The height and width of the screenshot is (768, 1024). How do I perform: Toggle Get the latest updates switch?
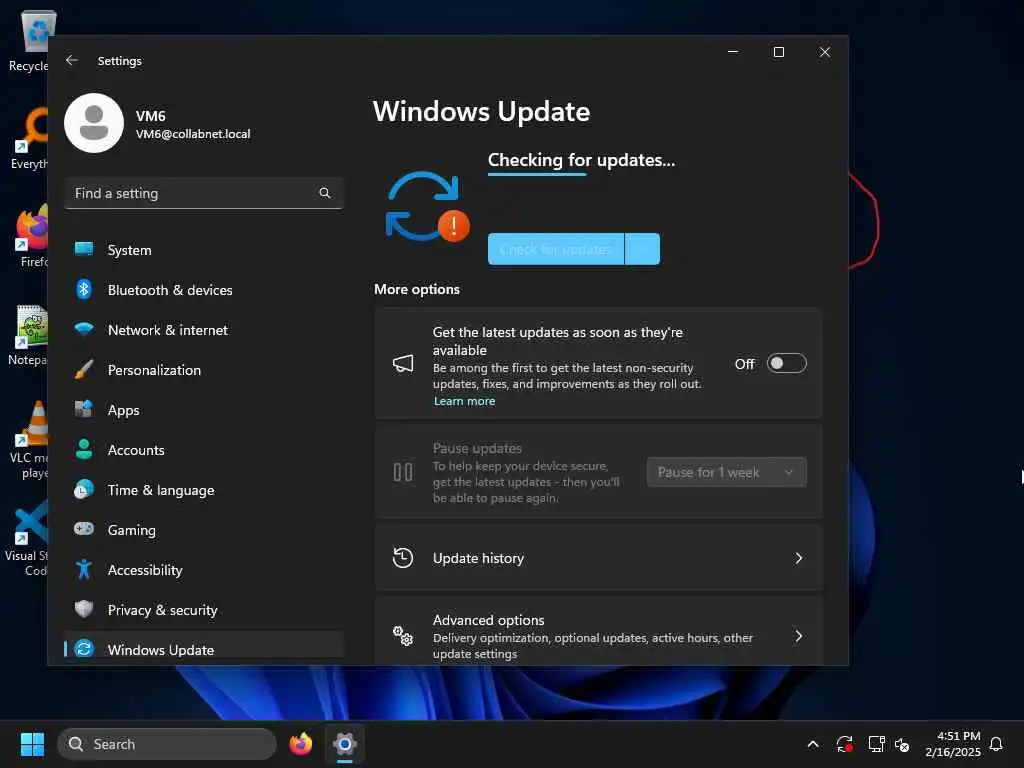point(786,363)
